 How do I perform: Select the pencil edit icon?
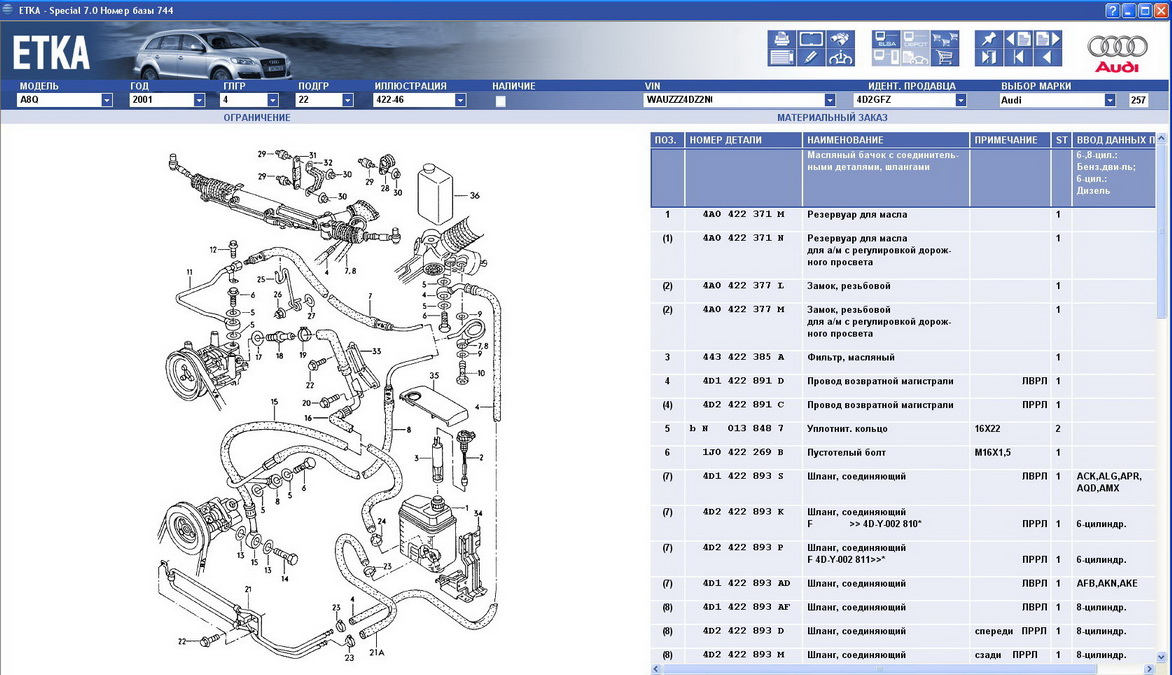pyautogui.click(x=811, y=58)
